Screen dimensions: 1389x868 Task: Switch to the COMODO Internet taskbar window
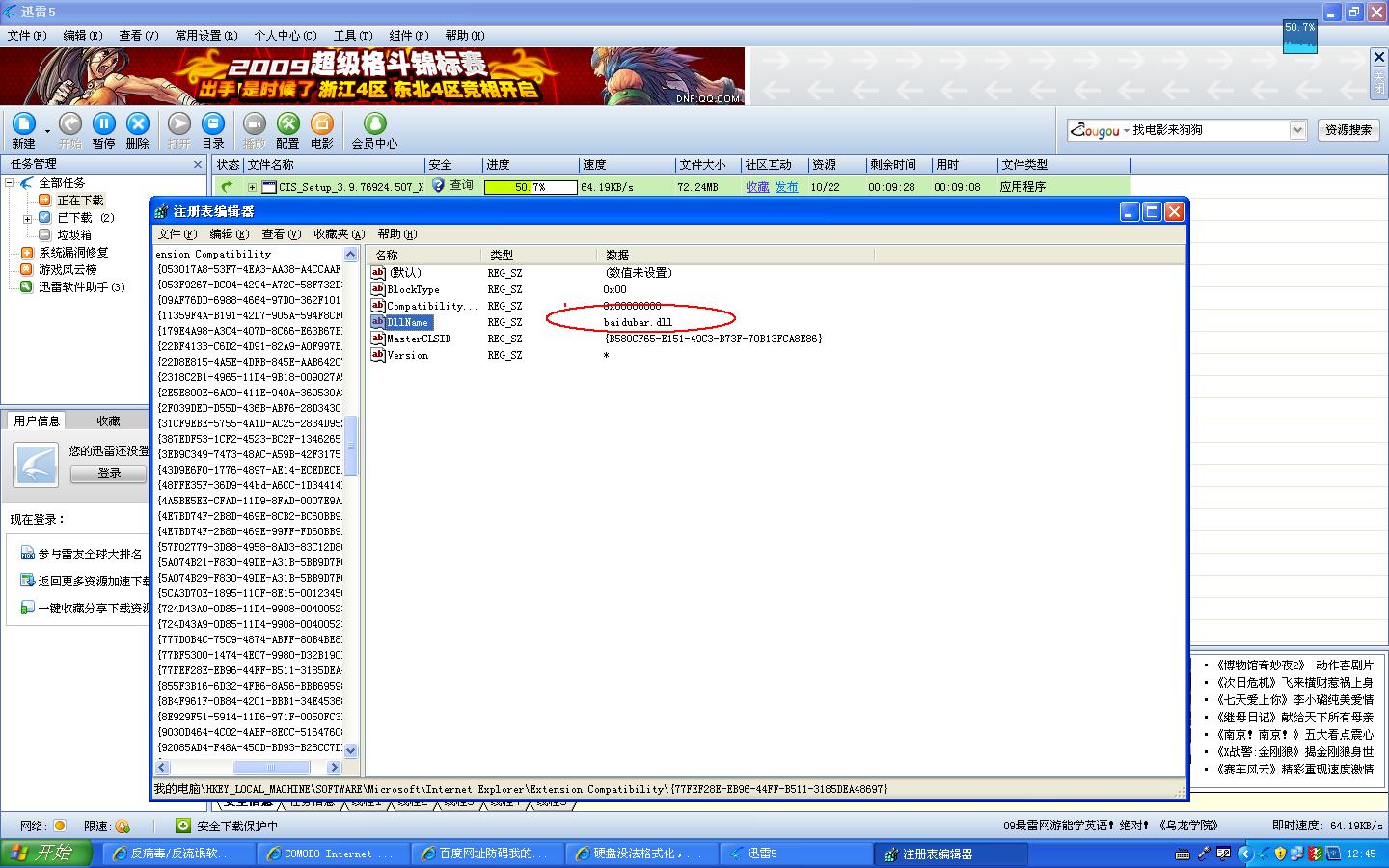pyautogui.click(x=334, y=854)
